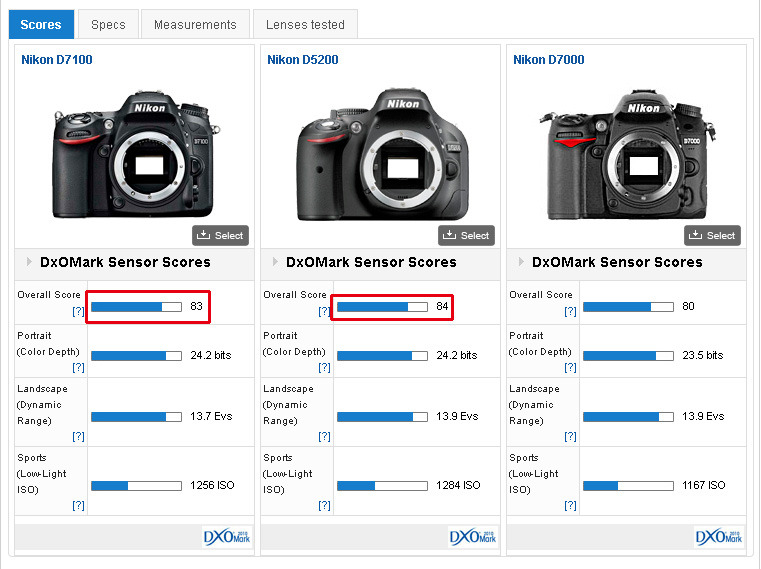
Task: Click the Nikon D7100 title link
Action: [x=57, y=60]
